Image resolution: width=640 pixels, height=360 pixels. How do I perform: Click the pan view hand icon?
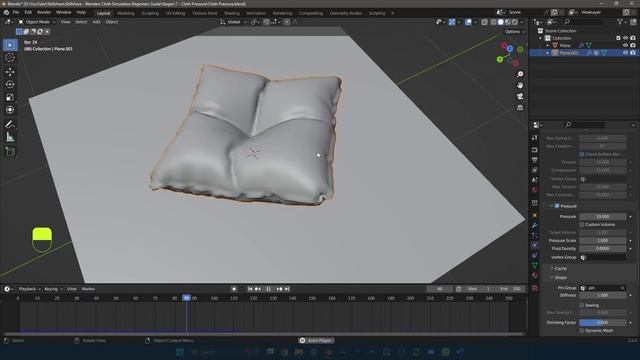[520, 85]
